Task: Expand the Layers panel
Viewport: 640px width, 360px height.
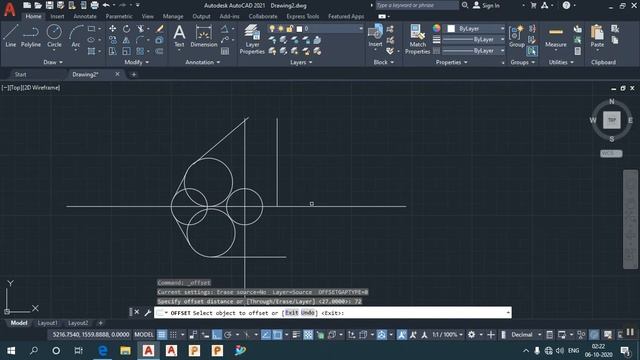Action: coord(301,62)
